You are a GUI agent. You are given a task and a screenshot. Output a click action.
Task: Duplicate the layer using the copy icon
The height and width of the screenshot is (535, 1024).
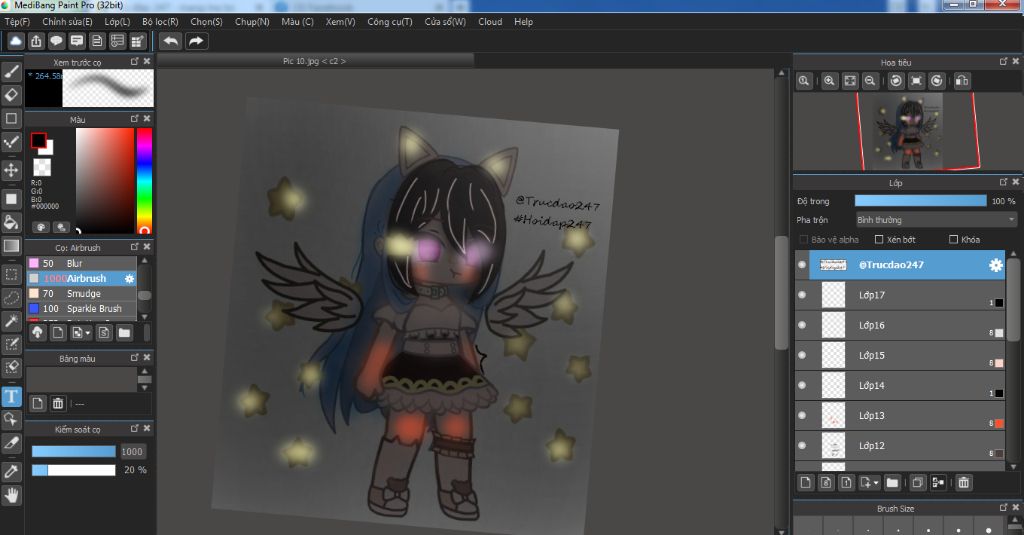click(x=918, y=483)
